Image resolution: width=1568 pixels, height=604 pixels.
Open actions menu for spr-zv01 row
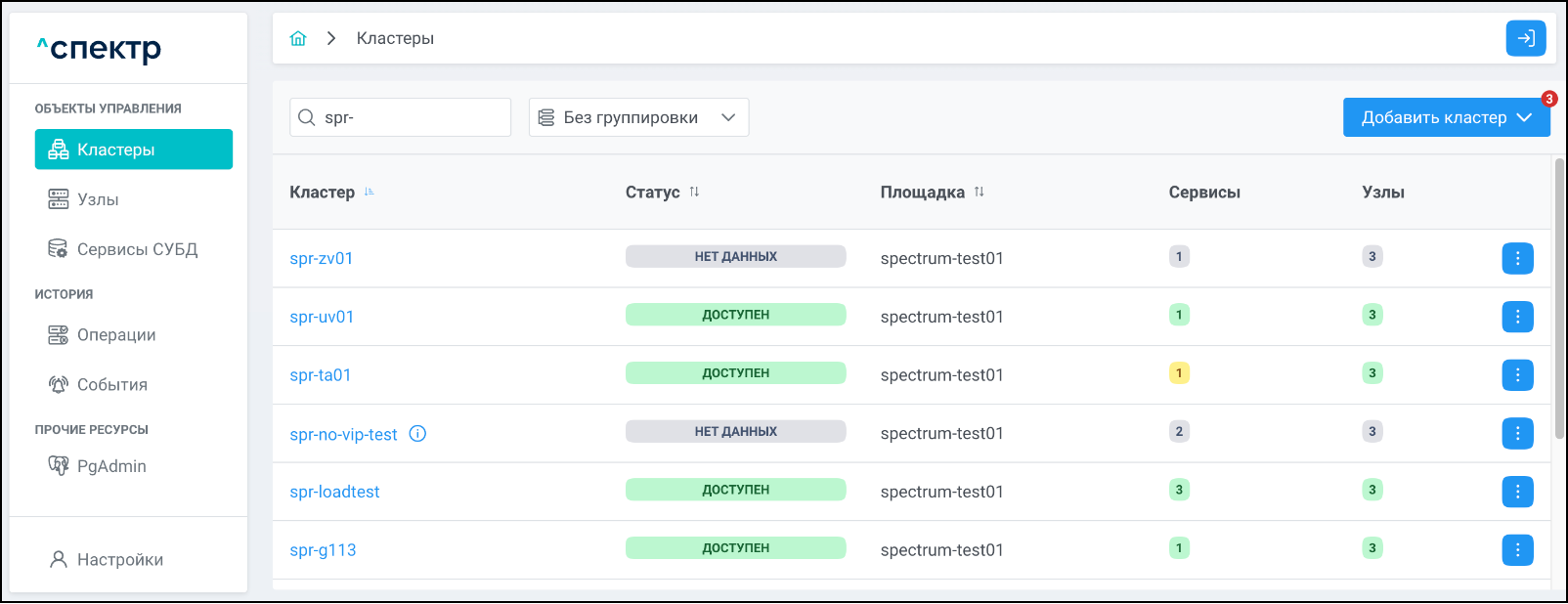pos(1517,258)
